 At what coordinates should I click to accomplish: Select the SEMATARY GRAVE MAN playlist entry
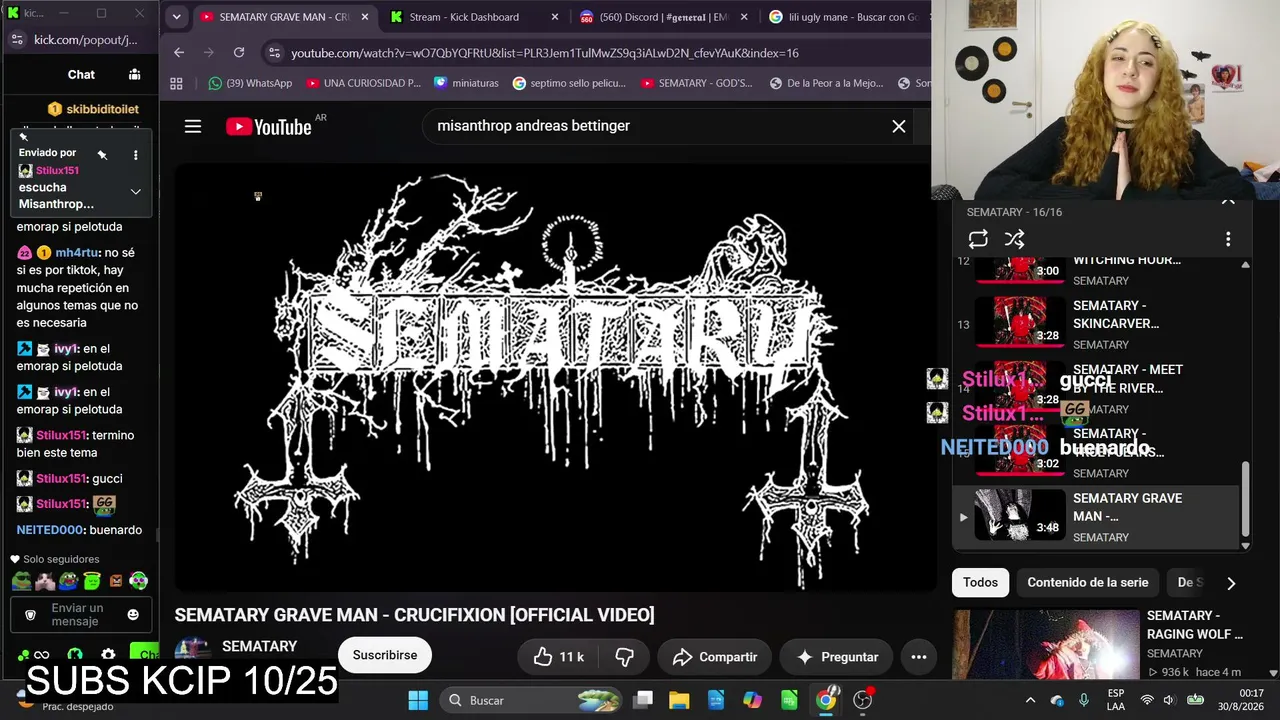click(x=1097, y=517)
